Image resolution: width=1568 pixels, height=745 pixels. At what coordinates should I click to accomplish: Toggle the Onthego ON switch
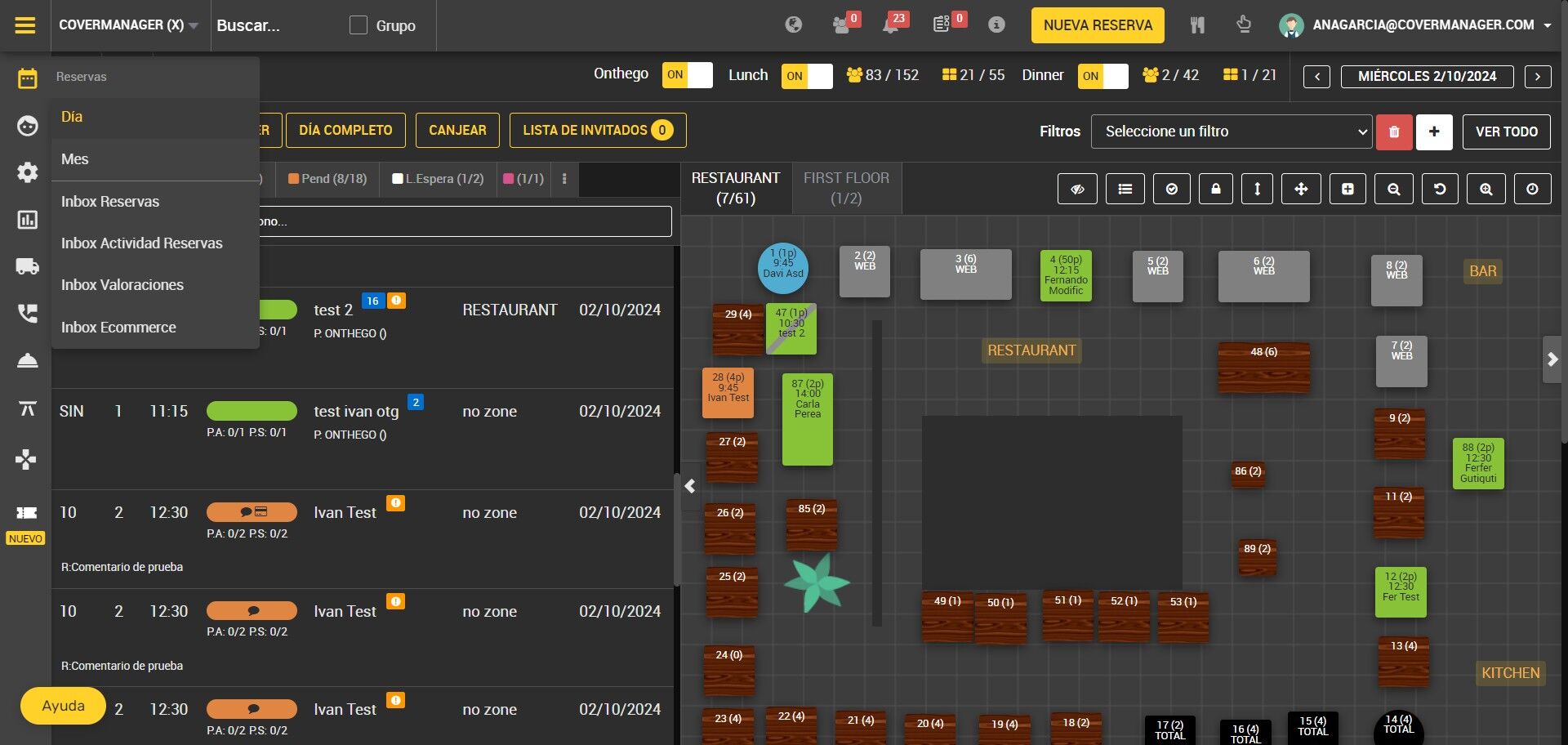[x=687, y=75]
